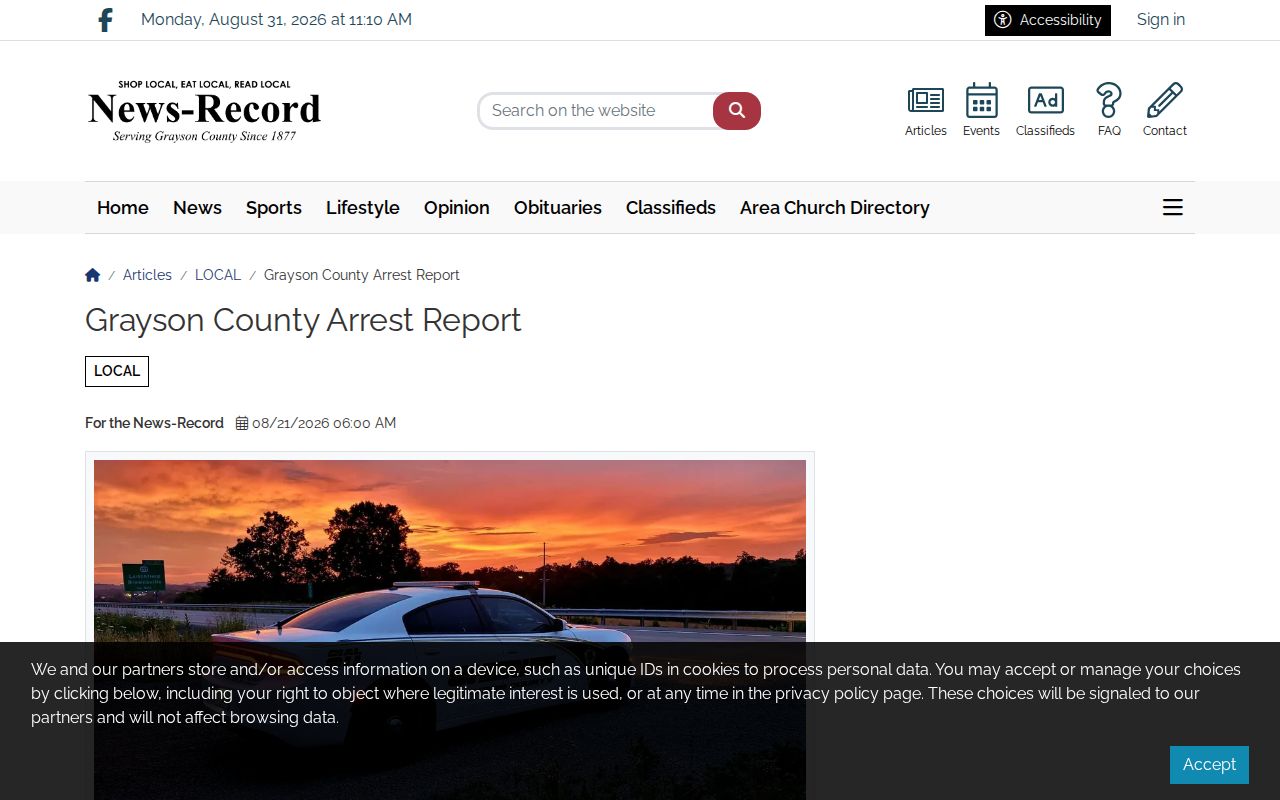
Task: Click the Grayson County Arrest Report headline
Action: (x=303, y=320)
